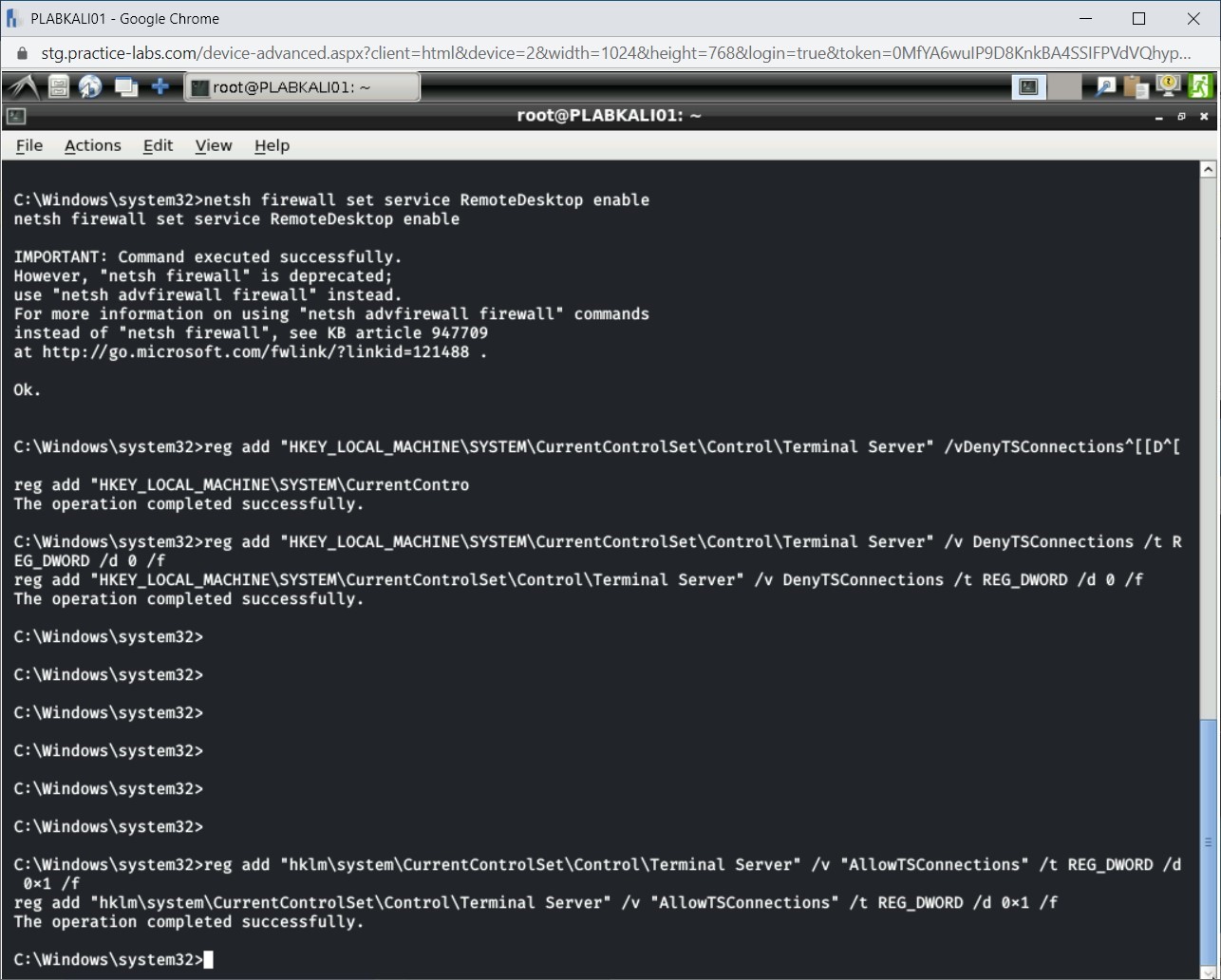Click the terminal icon in window title bar

[x=15, y=117]
